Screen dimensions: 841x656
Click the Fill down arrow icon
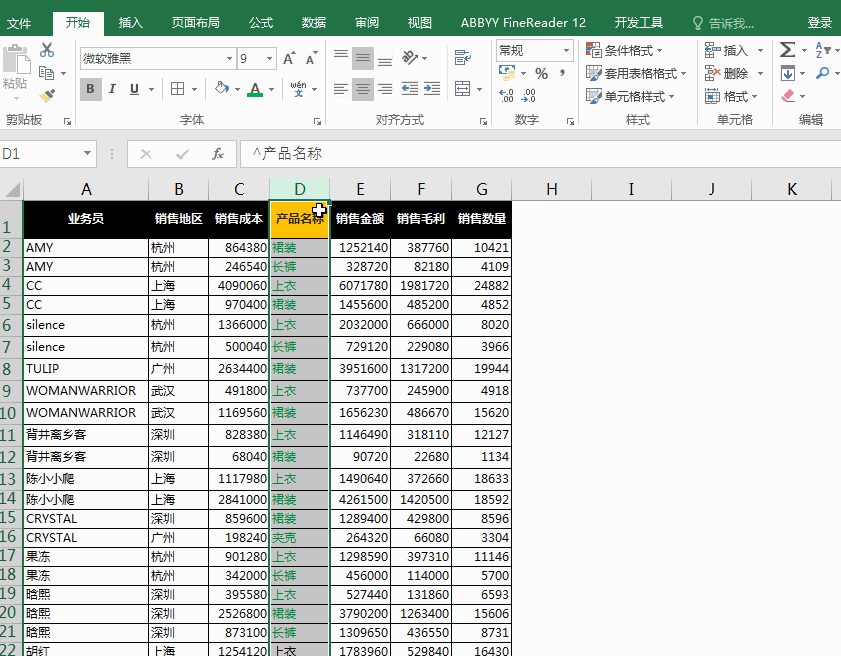pos(787,73)
